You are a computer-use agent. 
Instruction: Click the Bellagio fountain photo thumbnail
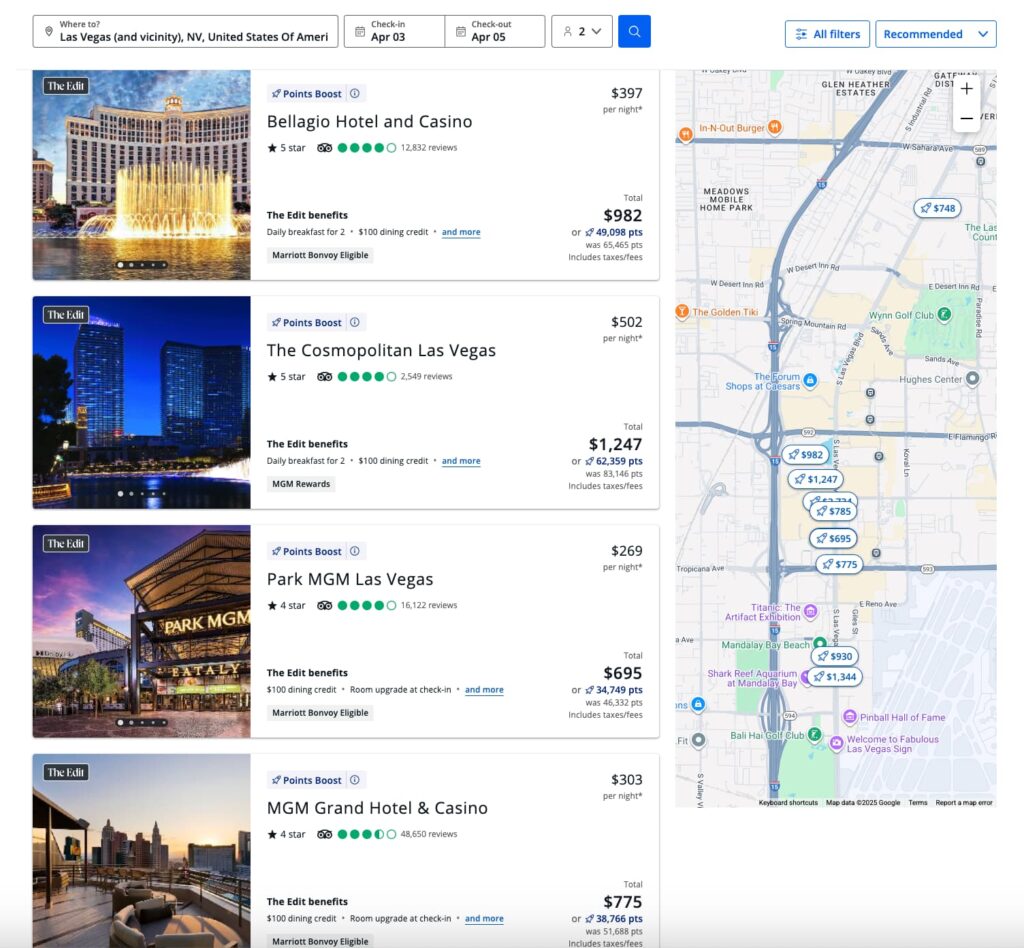141,173
